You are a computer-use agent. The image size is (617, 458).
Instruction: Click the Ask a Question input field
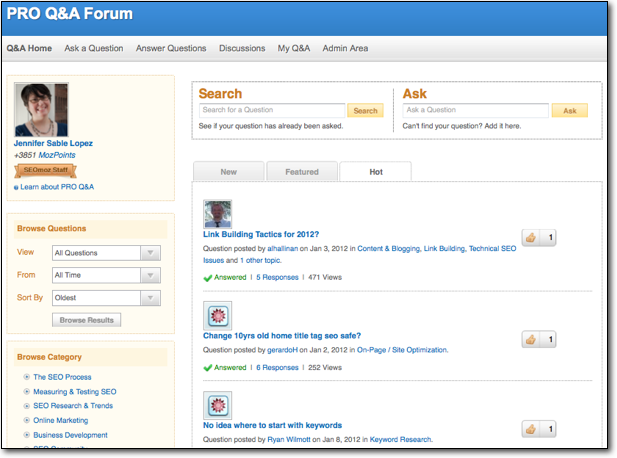click(475, 110)
